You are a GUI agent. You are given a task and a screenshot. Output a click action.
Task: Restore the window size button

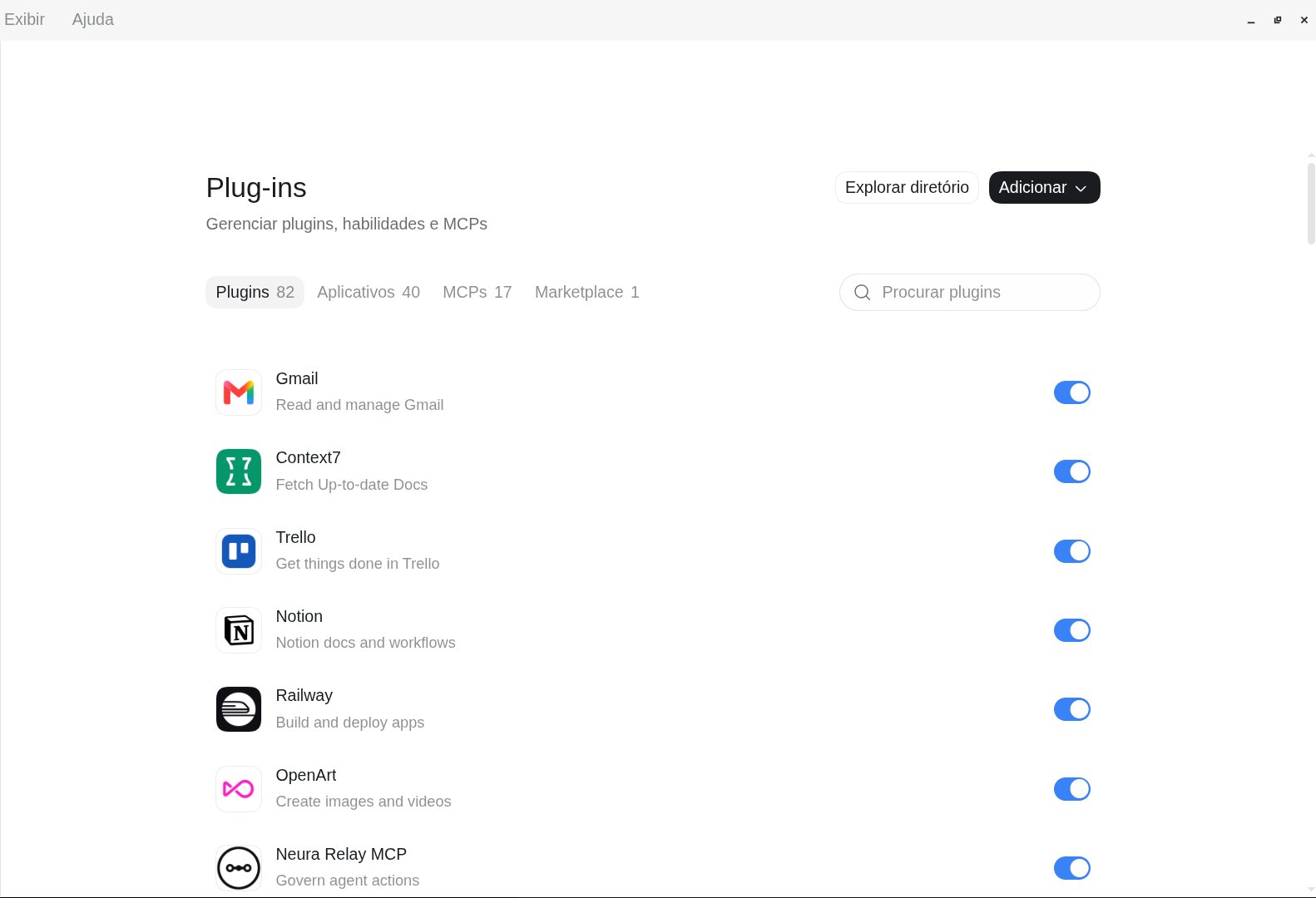1277,20
